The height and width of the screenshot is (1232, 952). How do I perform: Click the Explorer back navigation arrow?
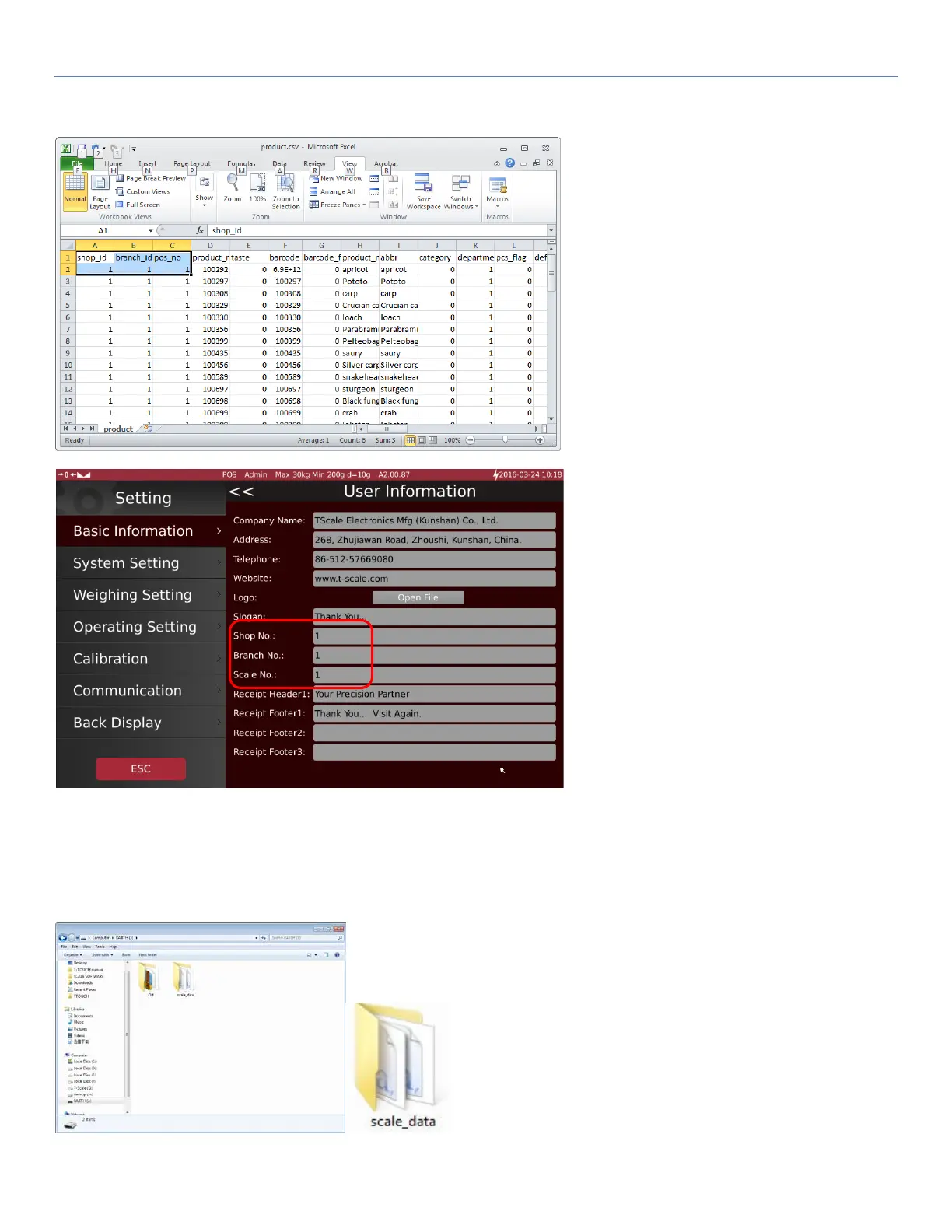[x=62, y=938]
